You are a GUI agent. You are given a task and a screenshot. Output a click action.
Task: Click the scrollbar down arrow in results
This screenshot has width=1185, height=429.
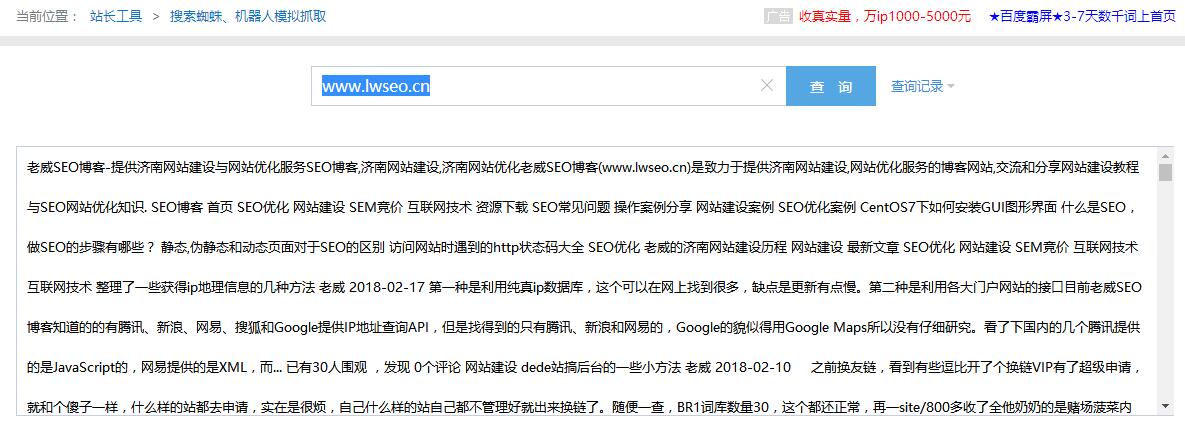pyautogui.click(x=1165, y=406)
